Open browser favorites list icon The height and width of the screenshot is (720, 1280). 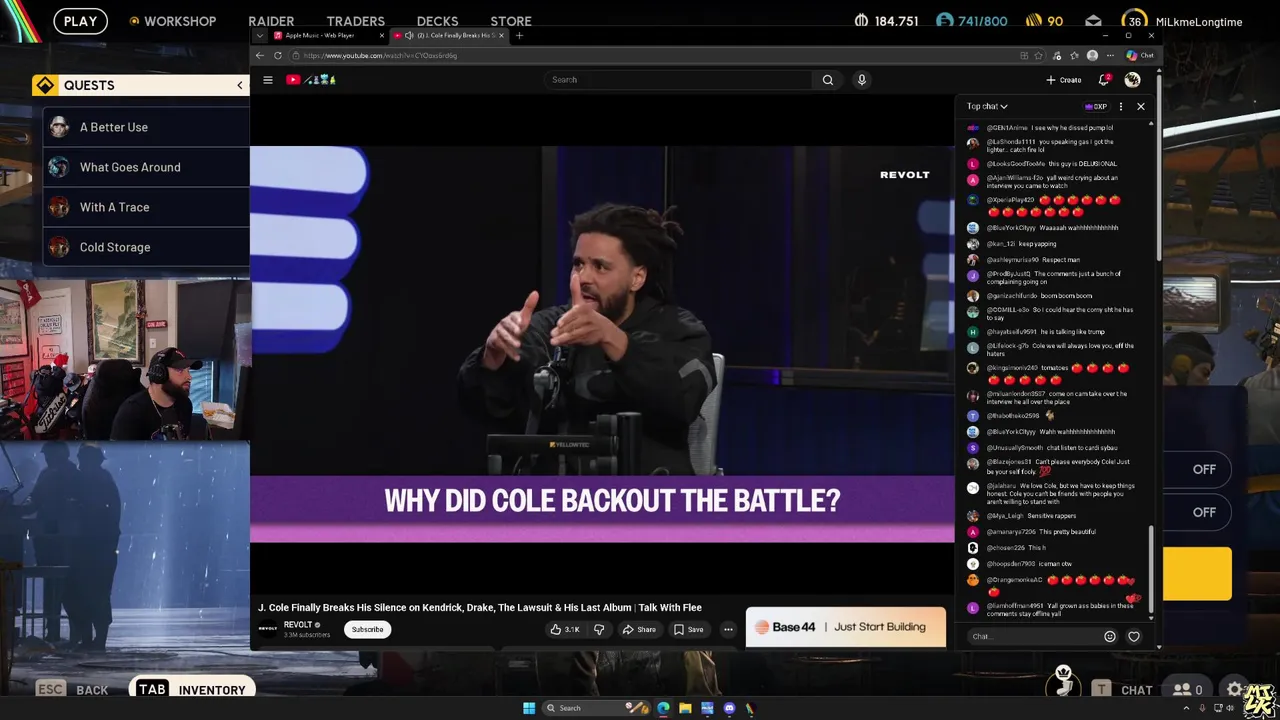(x=1074, y=56)
